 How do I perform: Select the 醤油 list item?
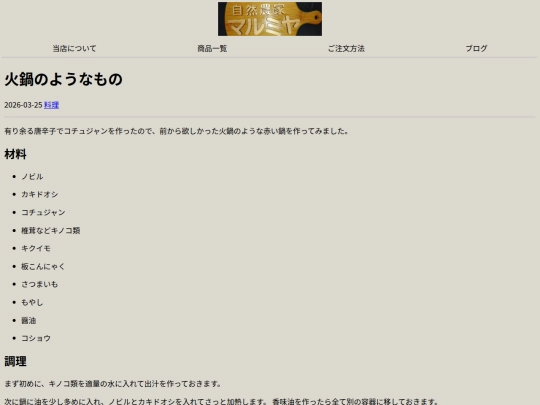point(29,321)
